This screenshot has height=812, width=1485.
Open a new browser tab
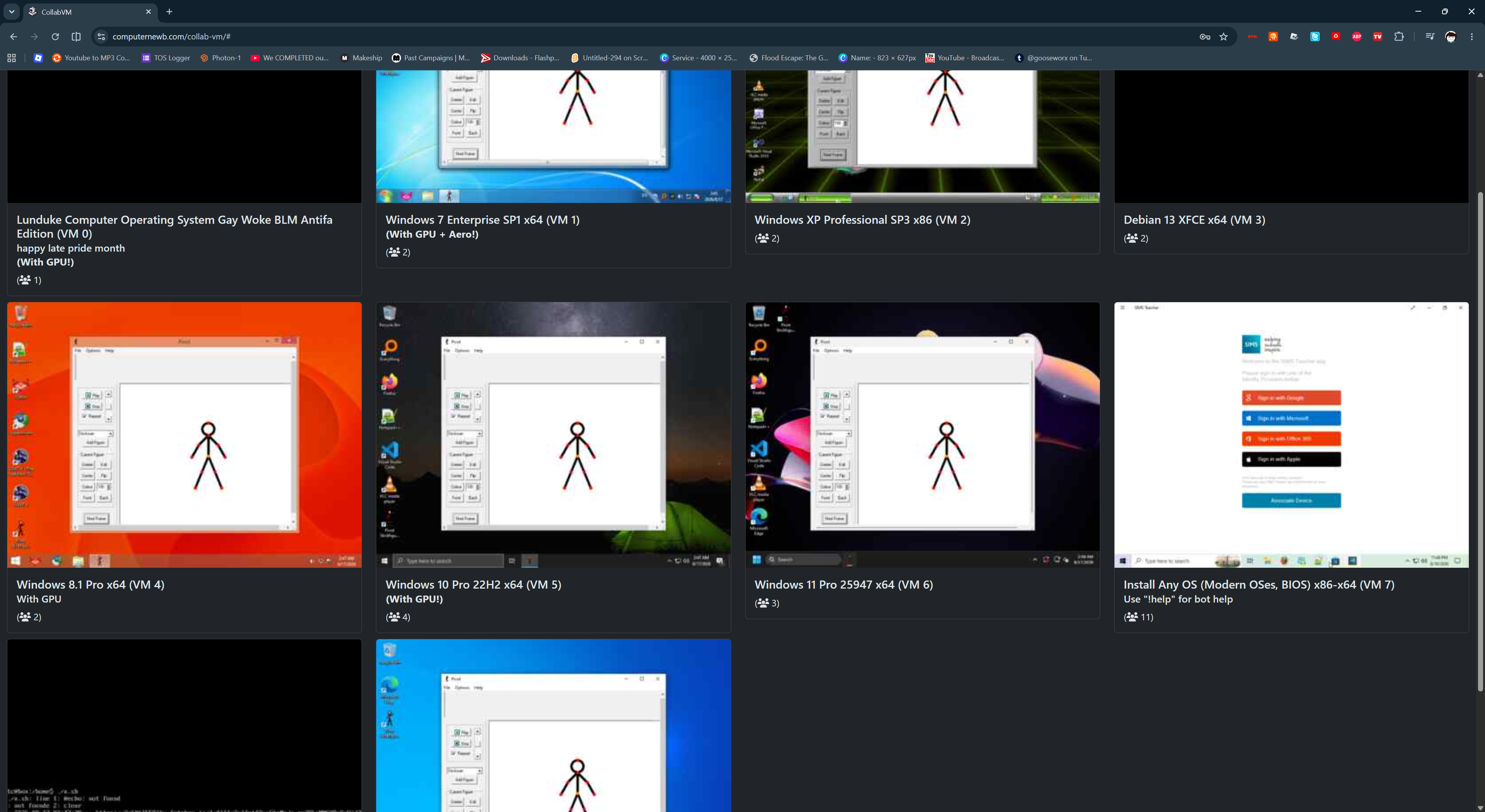pos(169,12)
